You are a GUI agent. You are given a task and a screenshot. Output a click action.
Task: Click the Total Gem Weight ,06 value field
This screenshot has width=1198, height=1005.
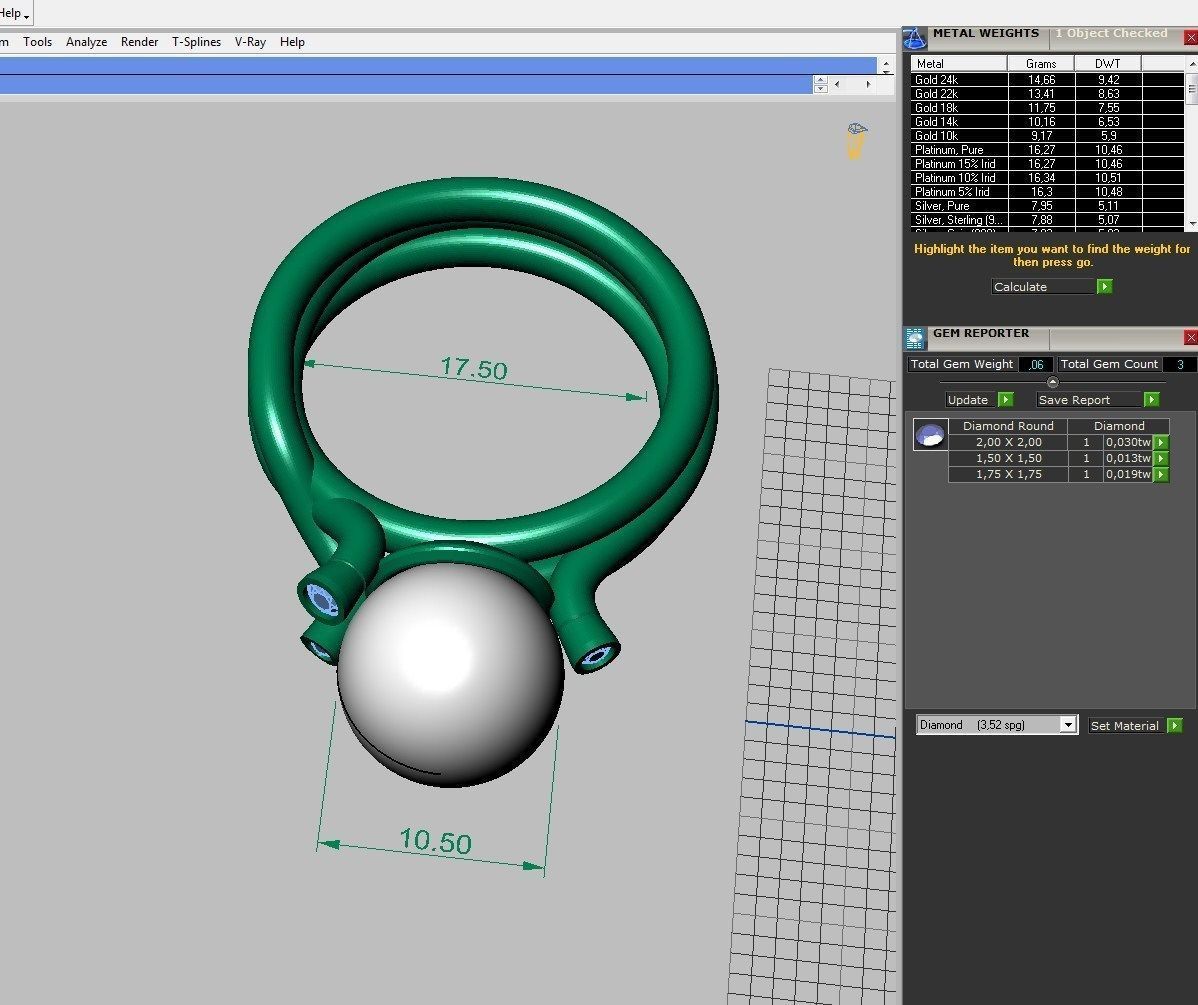coord(1036,365)
